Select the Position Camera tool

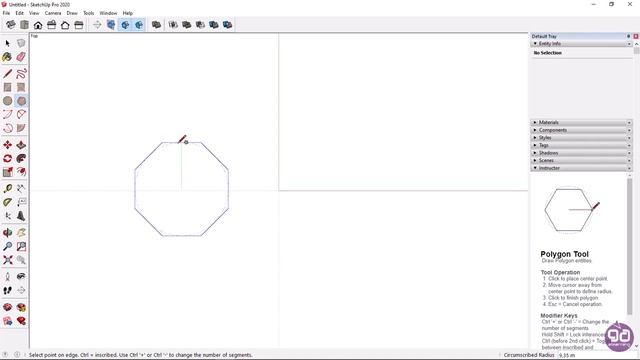tap(7, 277)
